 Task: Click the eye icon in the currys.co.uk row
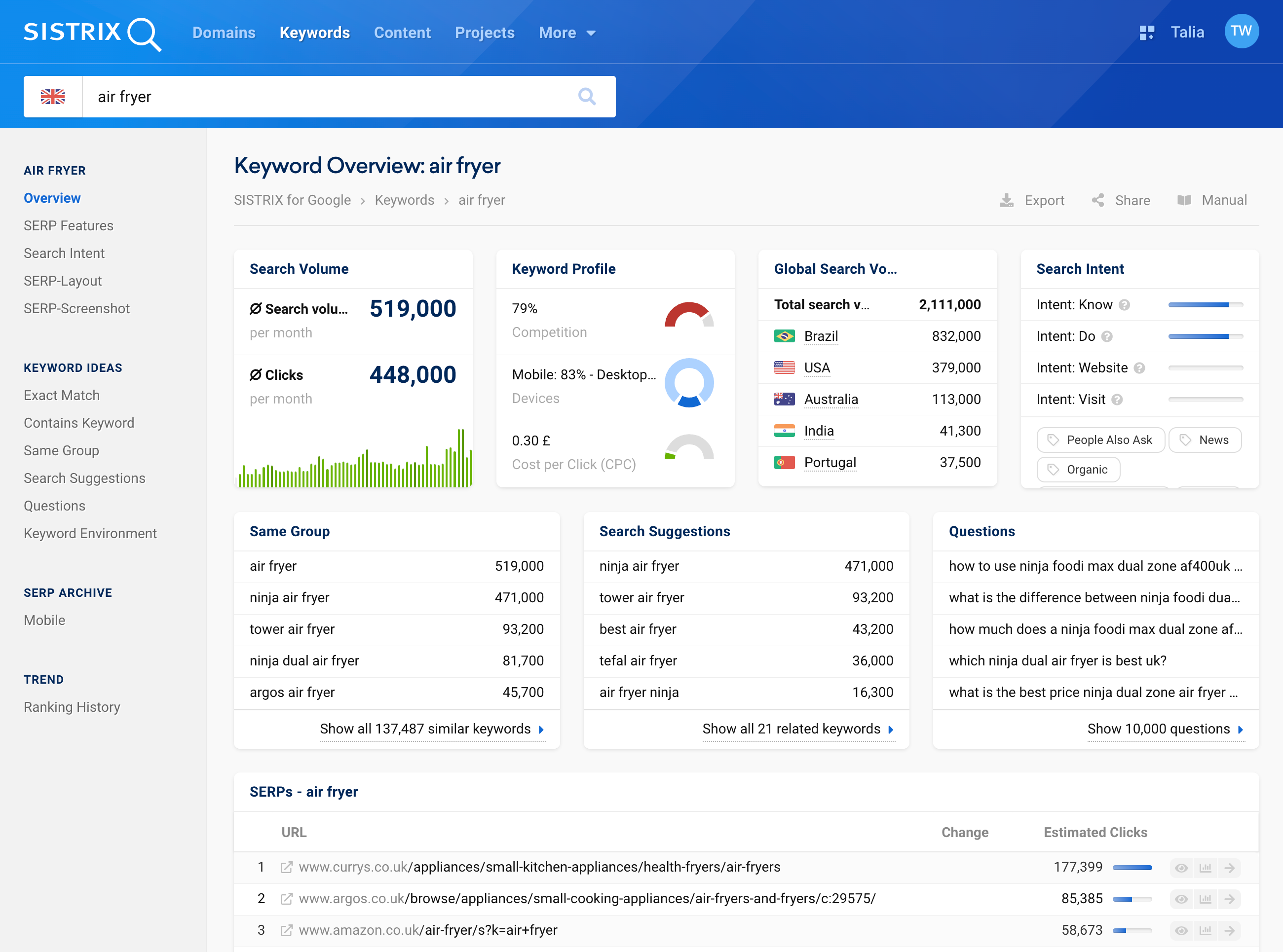tap(1181, 868)
